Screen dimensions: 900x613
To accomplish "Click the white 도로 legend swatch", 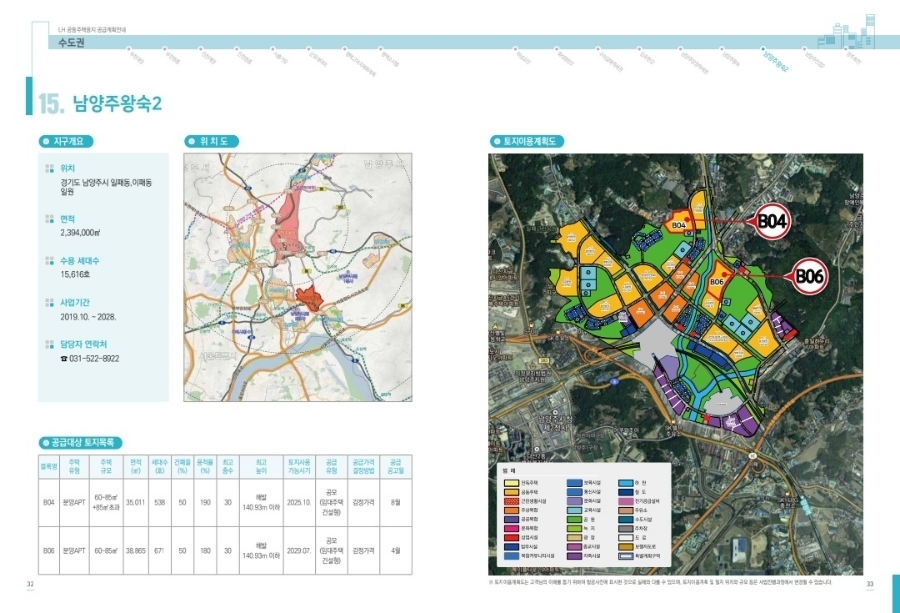I will point(626,538).
